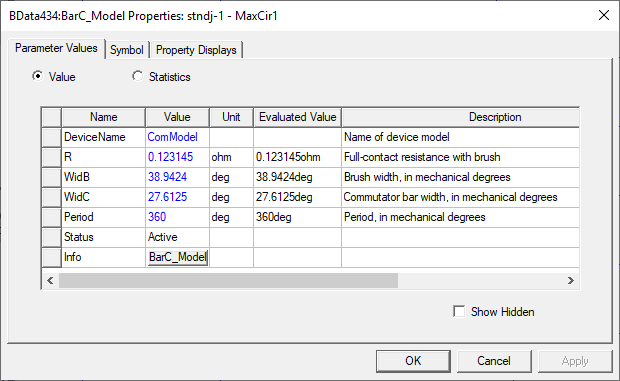This screenshot has height=381, width=620.
Task: Click the Status name cell
Action: (104, 237)
